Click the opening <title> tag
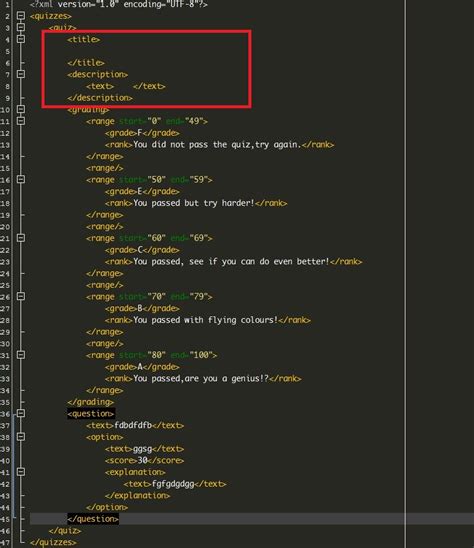This screenshot has width=474, height=548. coord(84,39)
